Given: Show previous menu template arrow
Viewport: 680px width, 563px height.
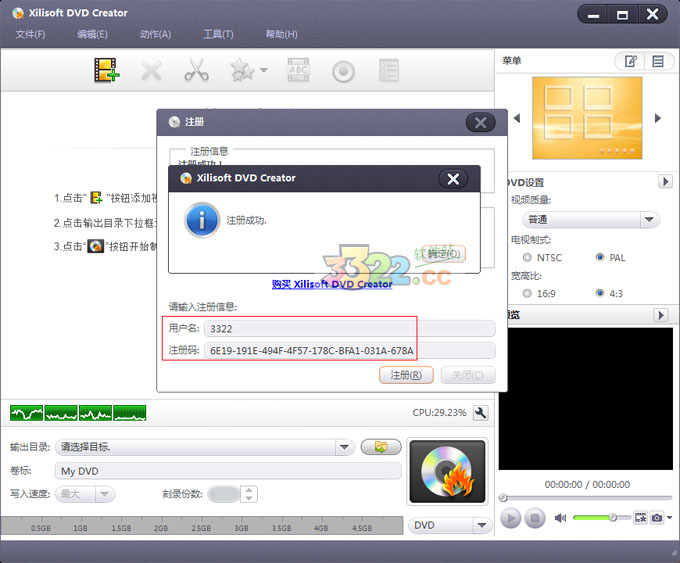Looking at the screenshot, I should pos(517,118).
